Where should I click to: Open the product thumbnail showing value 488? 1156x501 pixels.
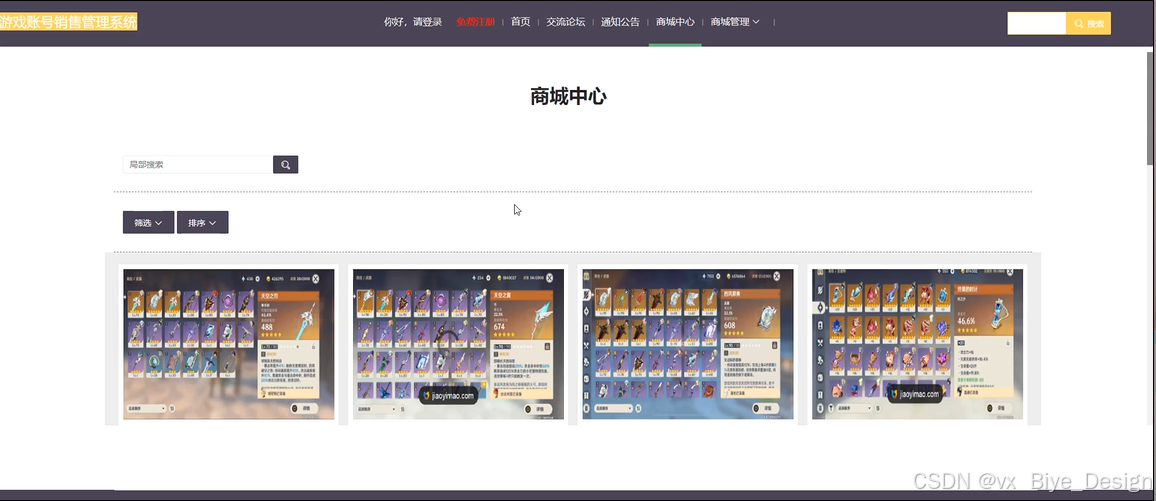[x=229, y=344]
